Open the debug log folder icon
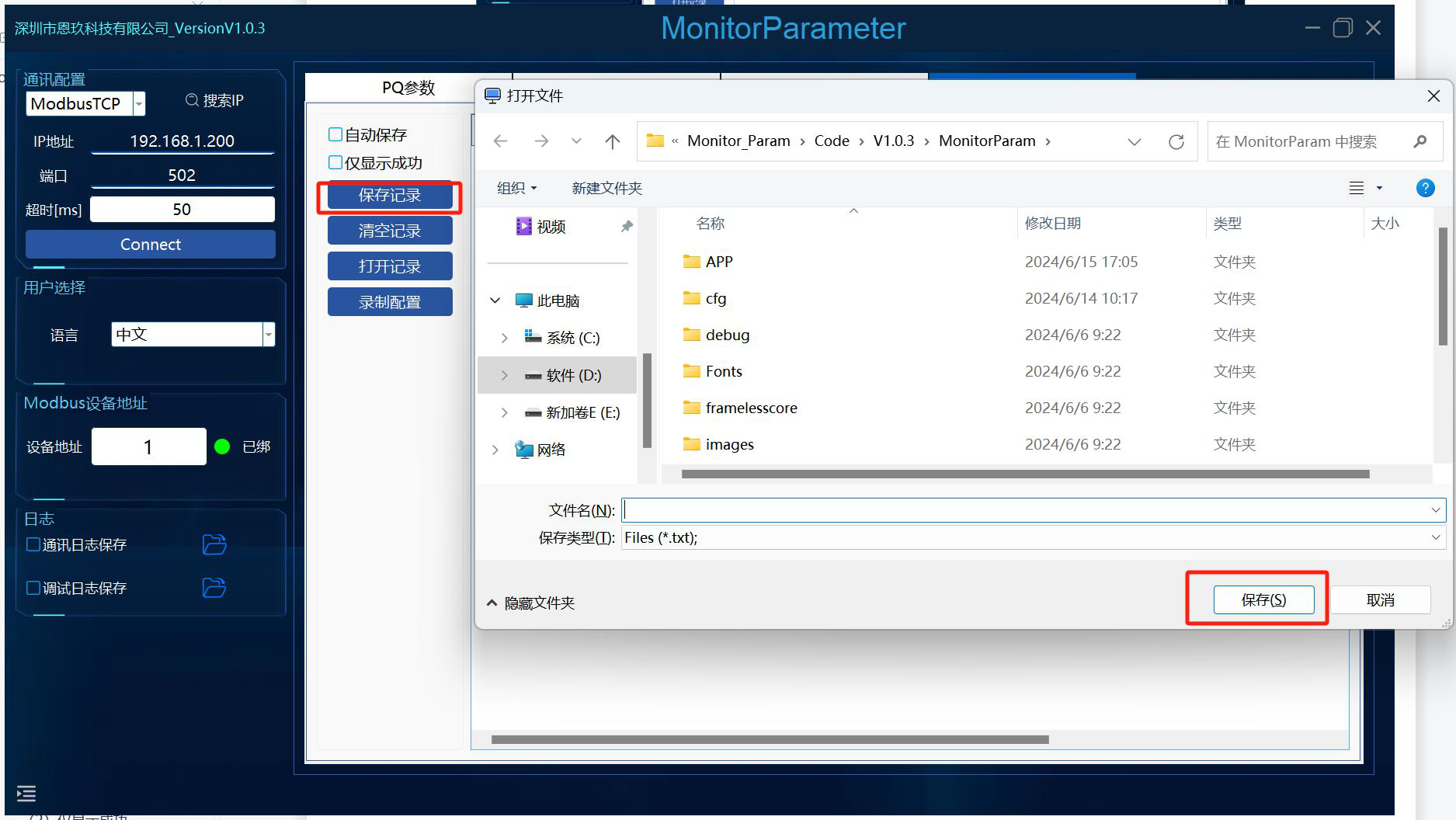 point(214,588)
